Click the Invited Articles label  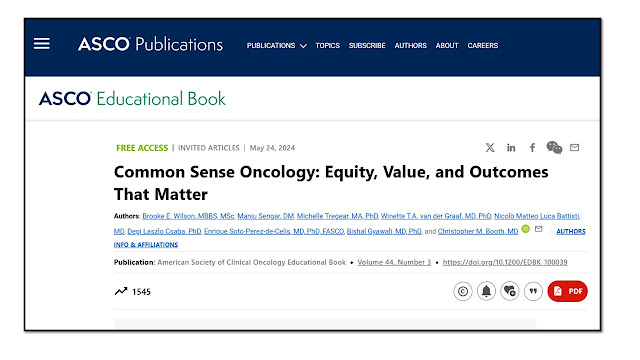(209, 148)
